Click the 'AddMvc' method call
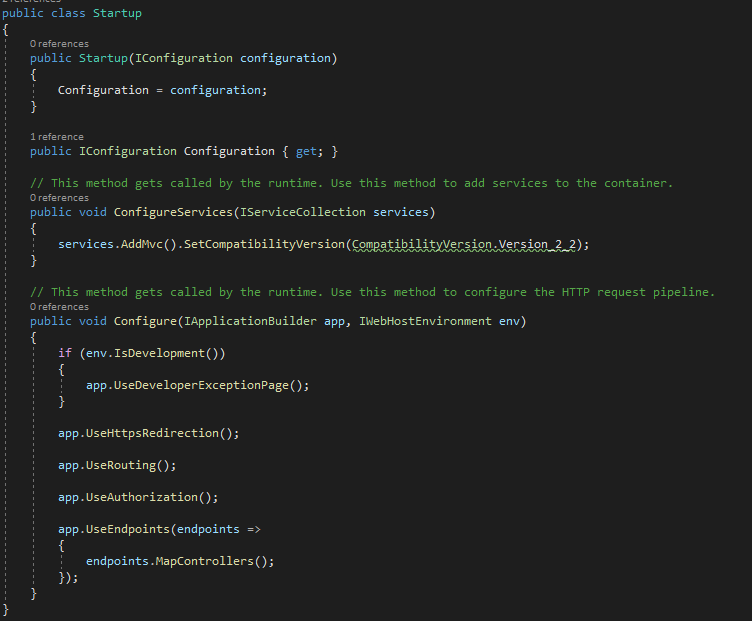Image resolution: width=752 pixels, height=621 pixels. pyautogui.click(x=141, y=245)
